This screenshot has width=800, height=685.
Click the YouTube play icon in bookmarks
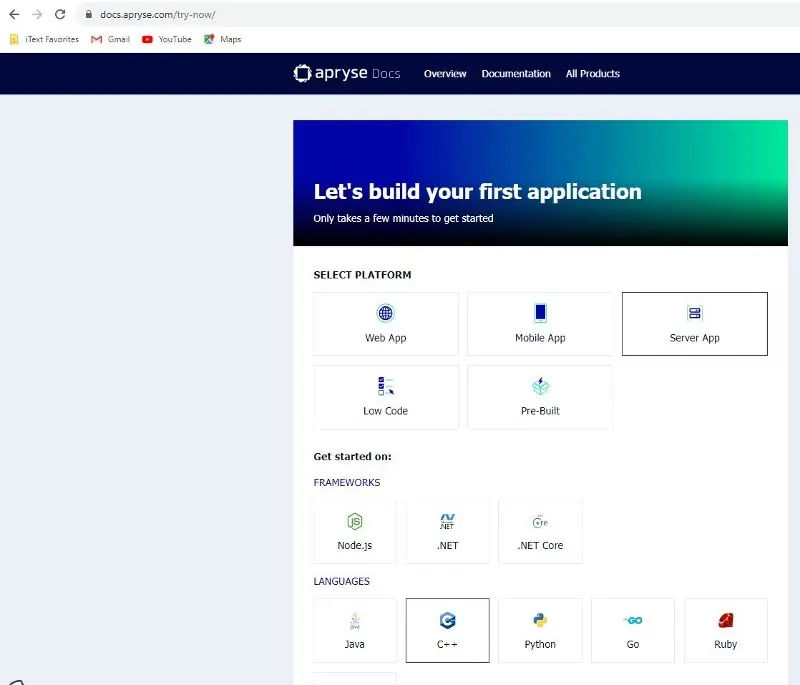[147, 39]
